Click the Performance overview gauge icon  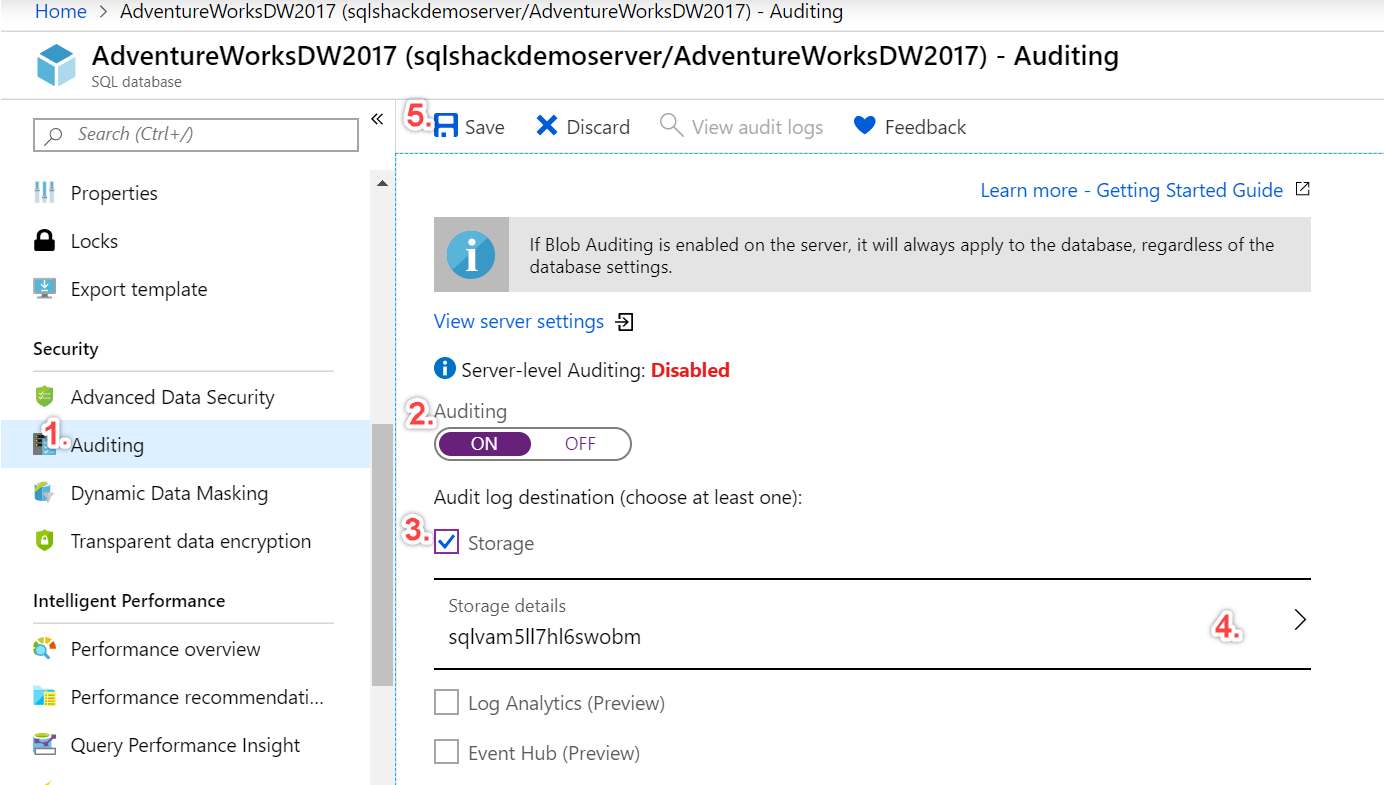coord(44,648)
